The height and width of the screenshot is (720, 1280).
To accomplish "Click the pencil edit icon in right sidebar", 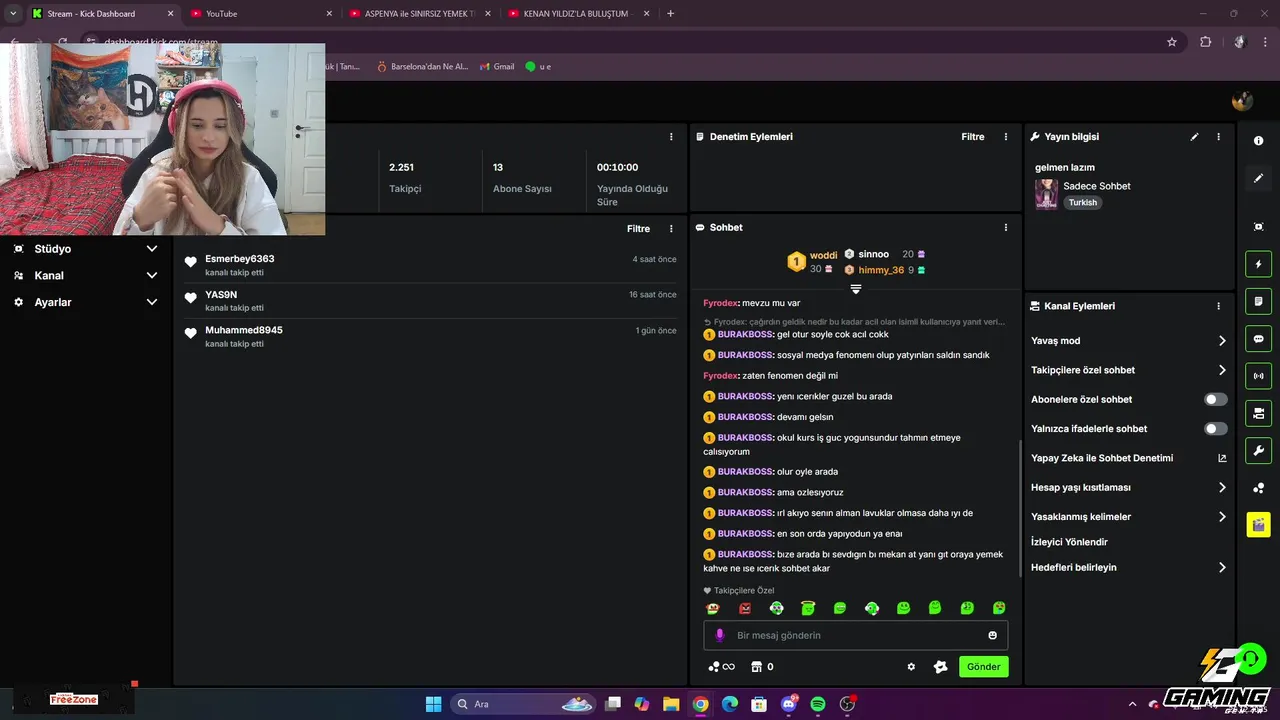I will 1258,178.
